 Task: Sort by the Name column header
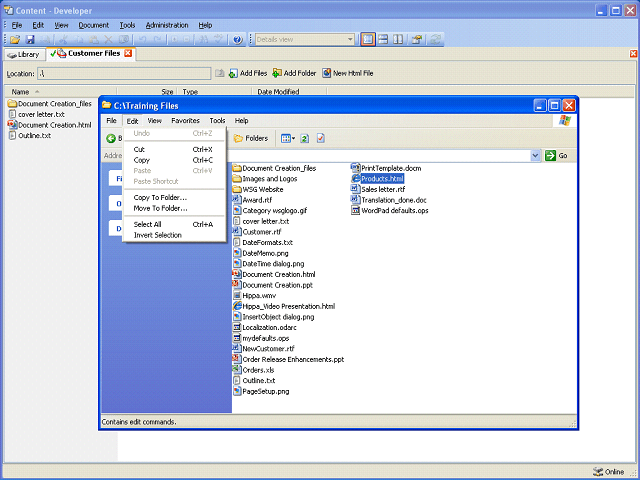pos(60,92)
